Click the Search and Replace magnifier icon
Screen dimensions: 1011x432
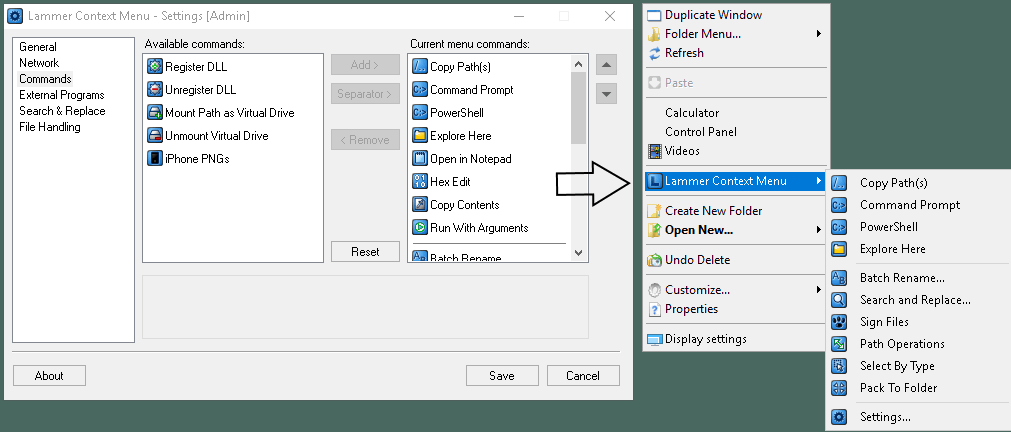tap(839, 300)
